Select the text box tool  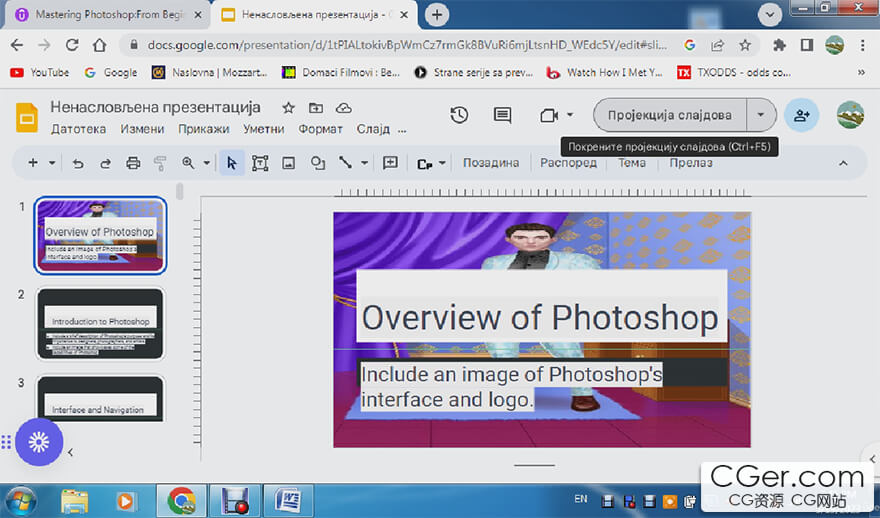click(x=260, y=163)
